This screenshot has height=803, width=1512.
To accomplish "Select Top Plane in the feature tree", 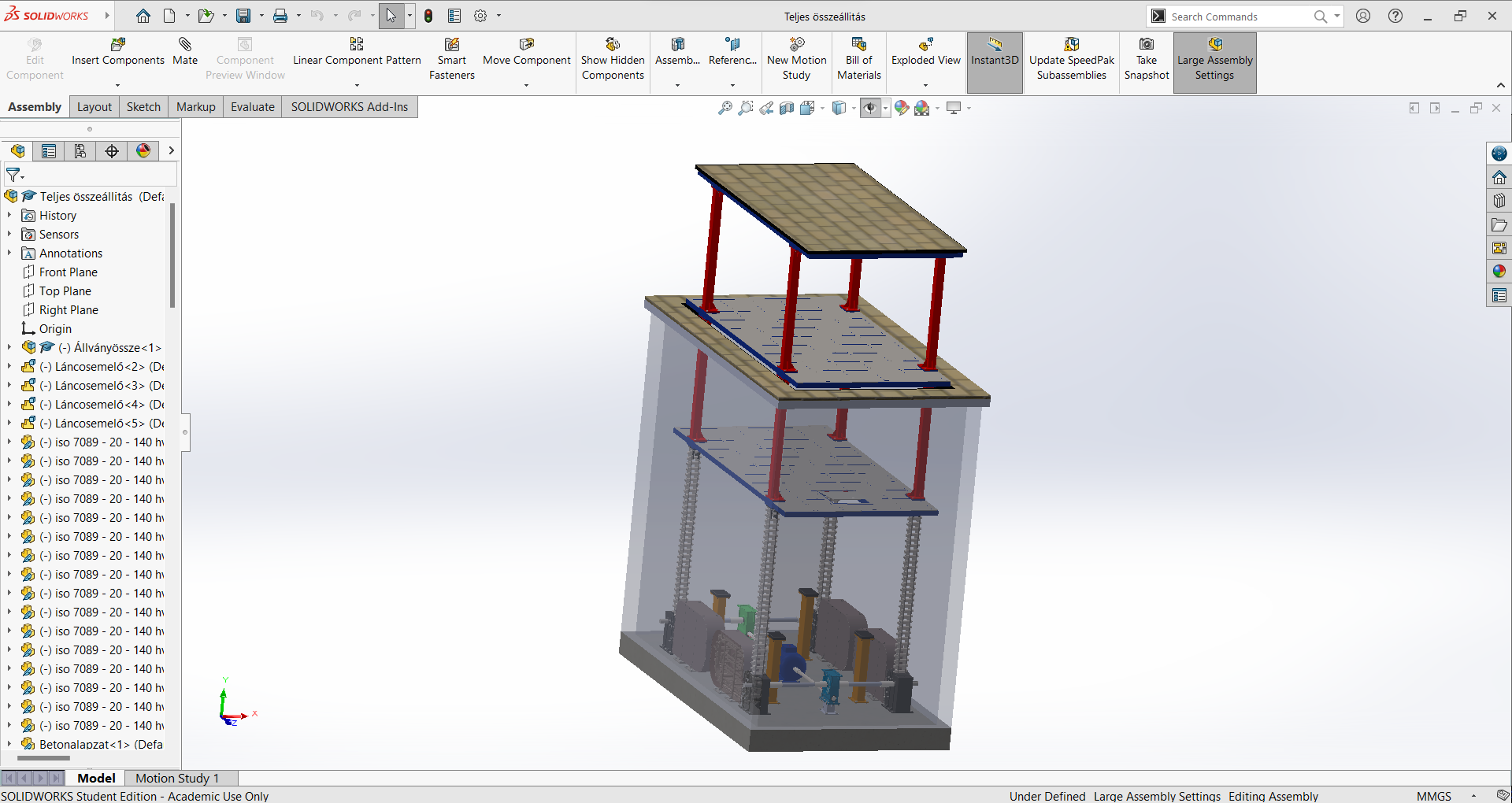I will (x=65, y=291).
